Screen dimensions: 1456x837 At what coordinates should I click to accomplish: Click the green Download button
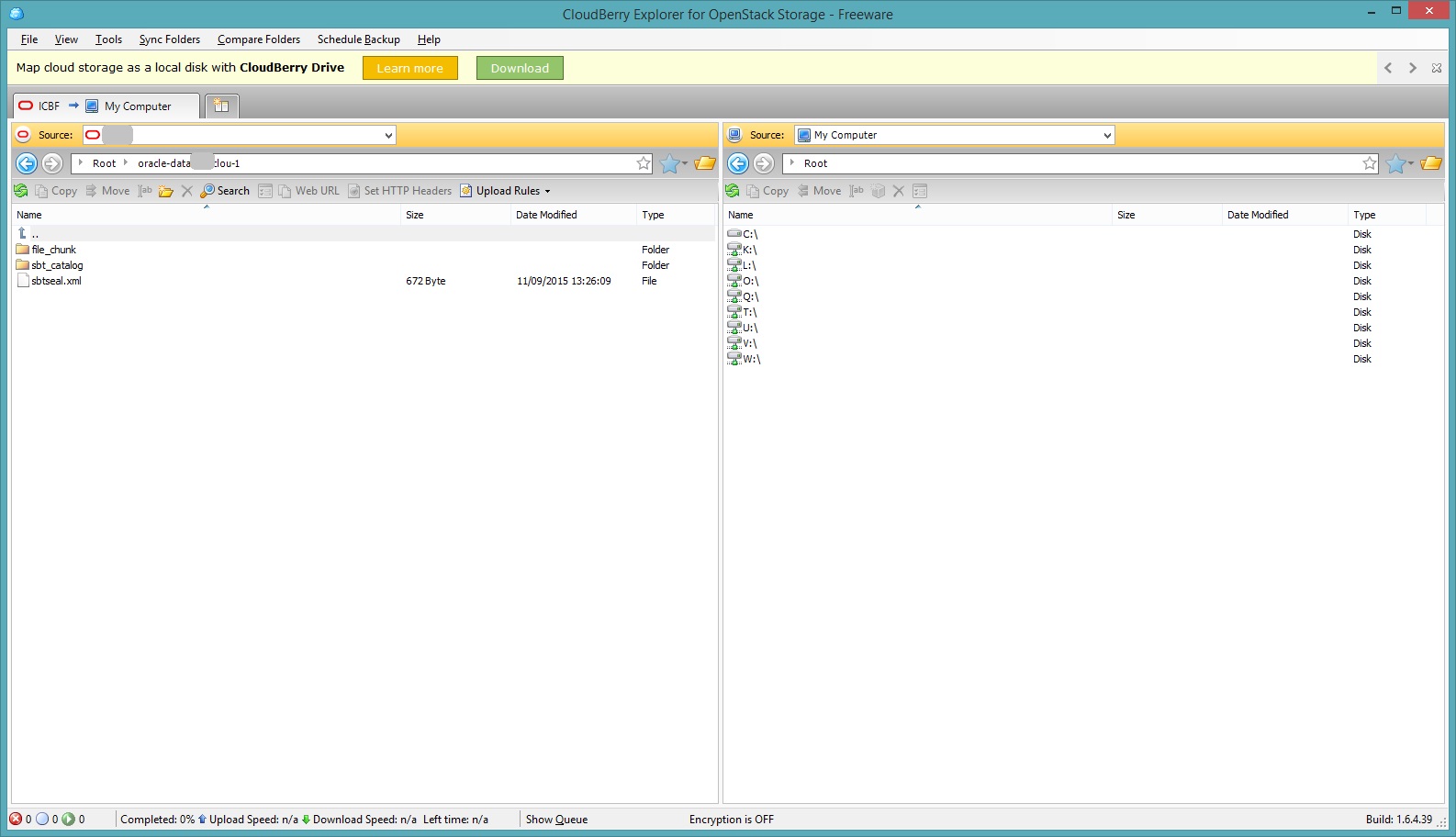[520, 68]
